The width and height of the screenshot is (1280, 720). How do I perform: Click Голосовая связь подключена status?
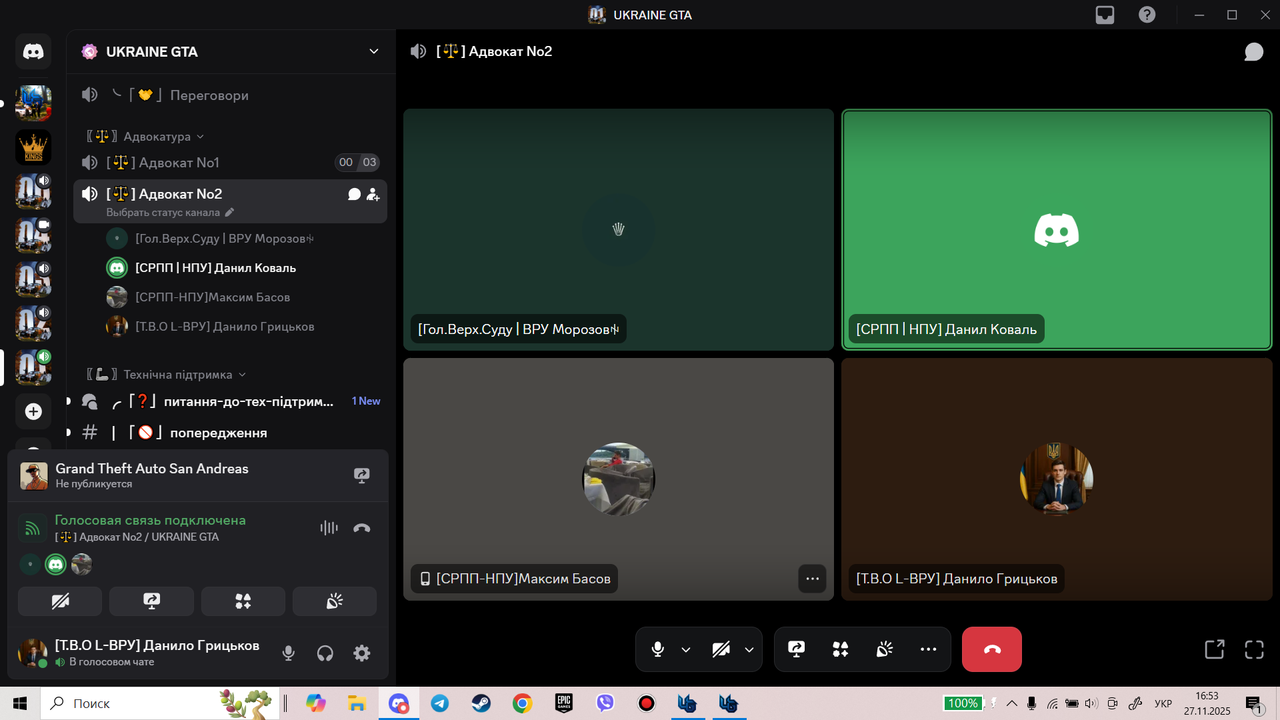pos(150,520)
